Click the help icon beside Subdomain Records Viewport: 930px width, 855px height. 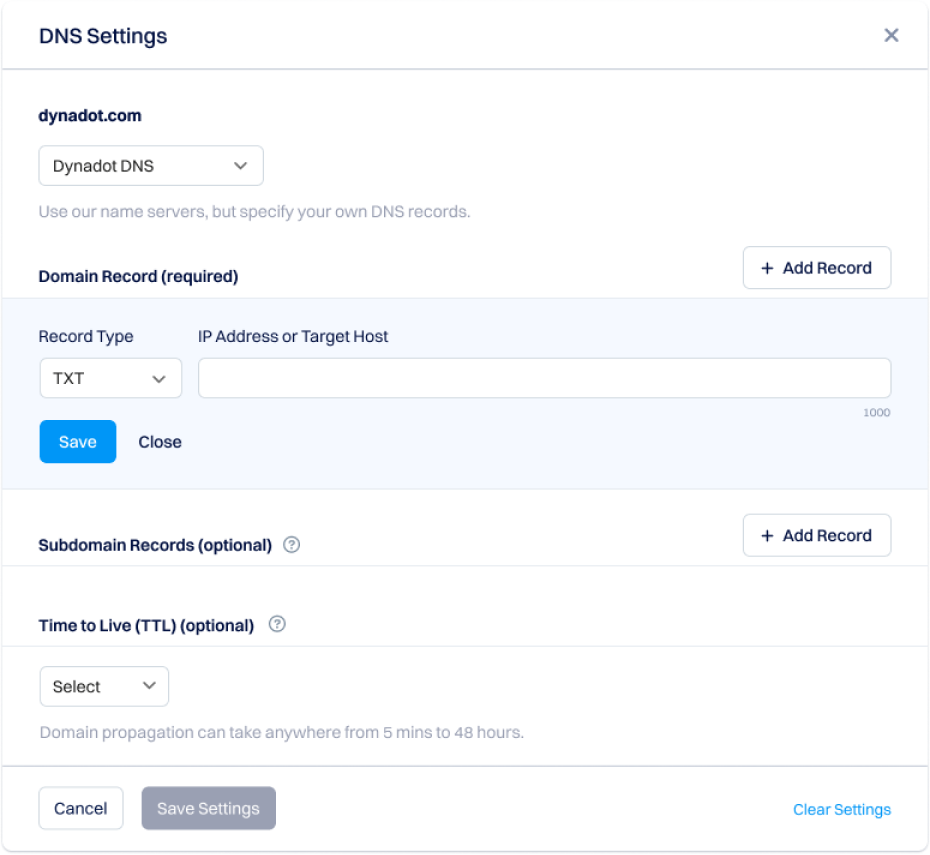[x=291, y=545]
